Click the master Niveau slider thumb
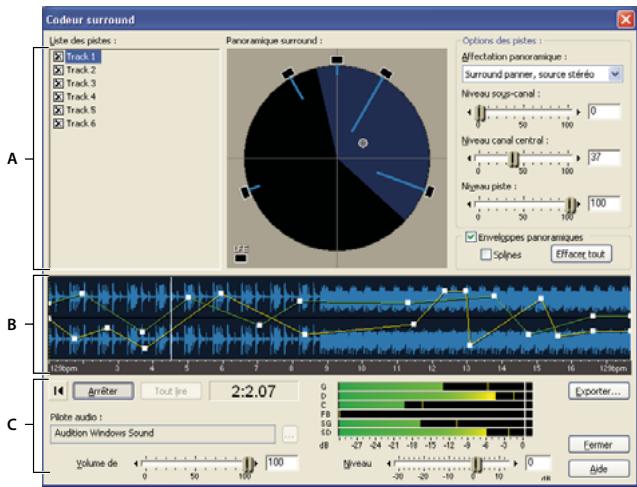637x487 pixels. (x=478, y=463)
